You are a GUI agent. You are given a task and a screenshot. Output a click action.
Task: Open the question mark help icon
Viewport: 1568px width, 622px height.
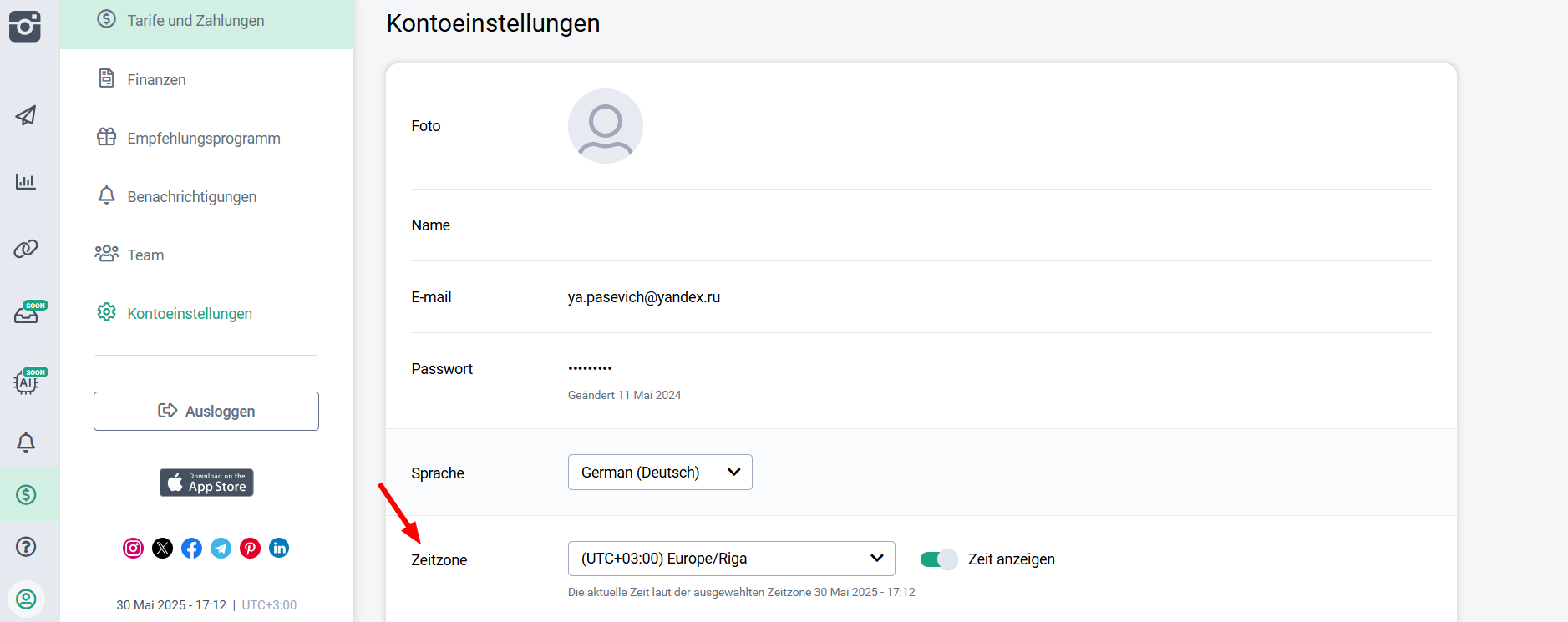coord(26,547)
